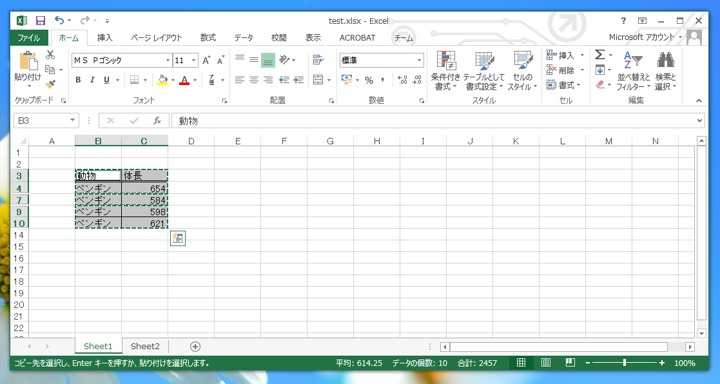Screen dimensions: 720x384
Task: Open fill color dropdown arrow
Action: (x=173, y=80)
